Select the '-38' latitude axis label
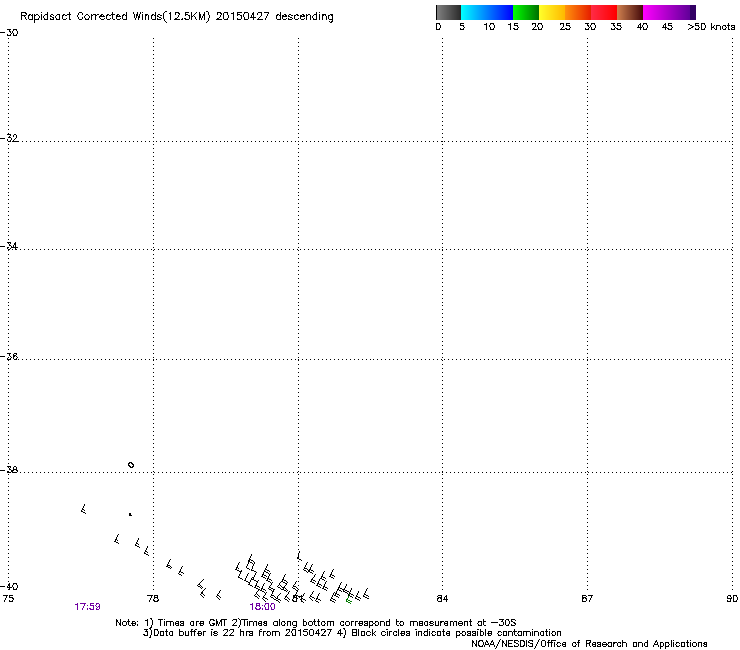 tap(9, 470)
